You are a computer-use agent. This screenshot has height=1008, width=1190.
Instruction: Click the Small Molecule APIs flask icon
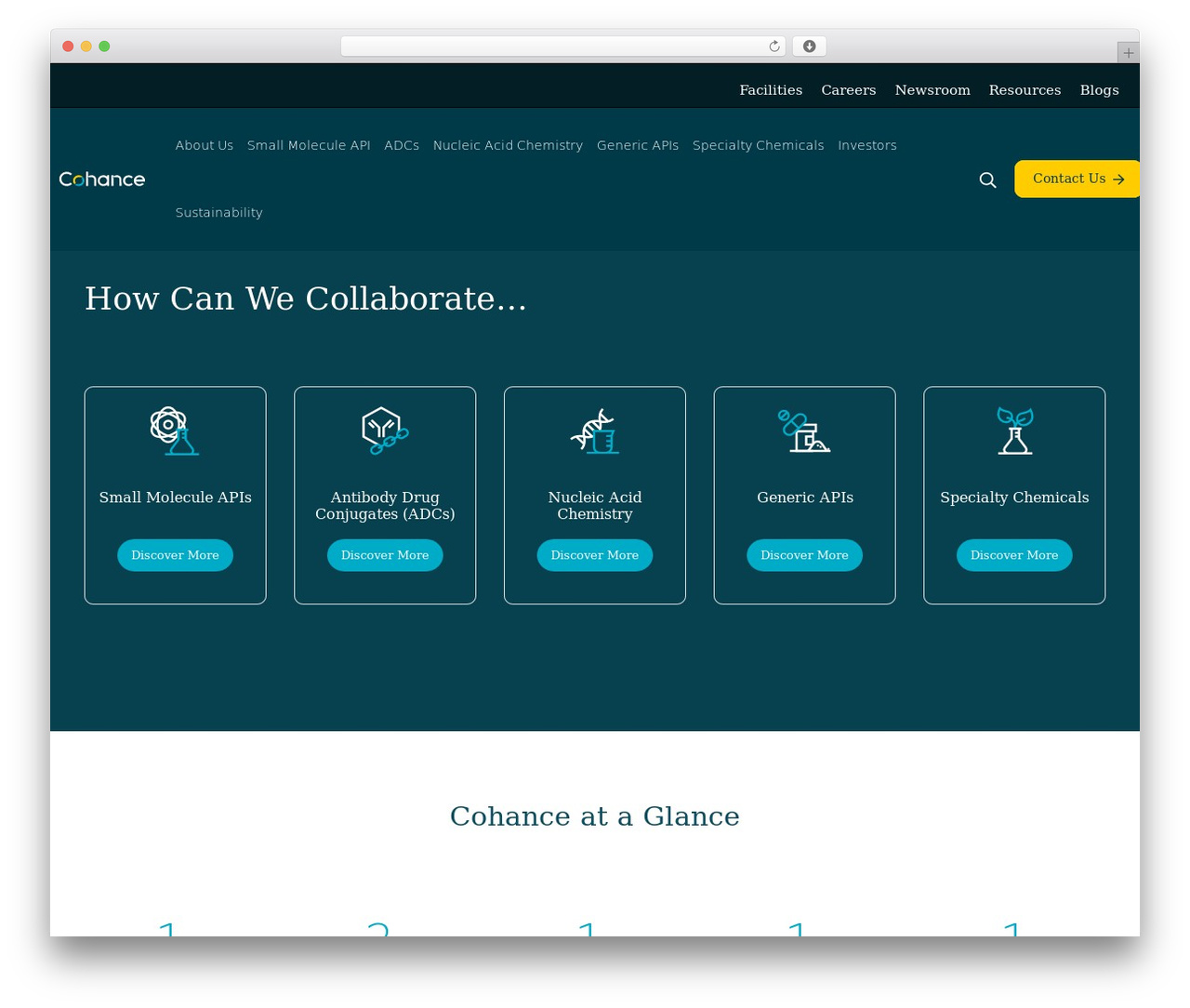pos(175,431)
